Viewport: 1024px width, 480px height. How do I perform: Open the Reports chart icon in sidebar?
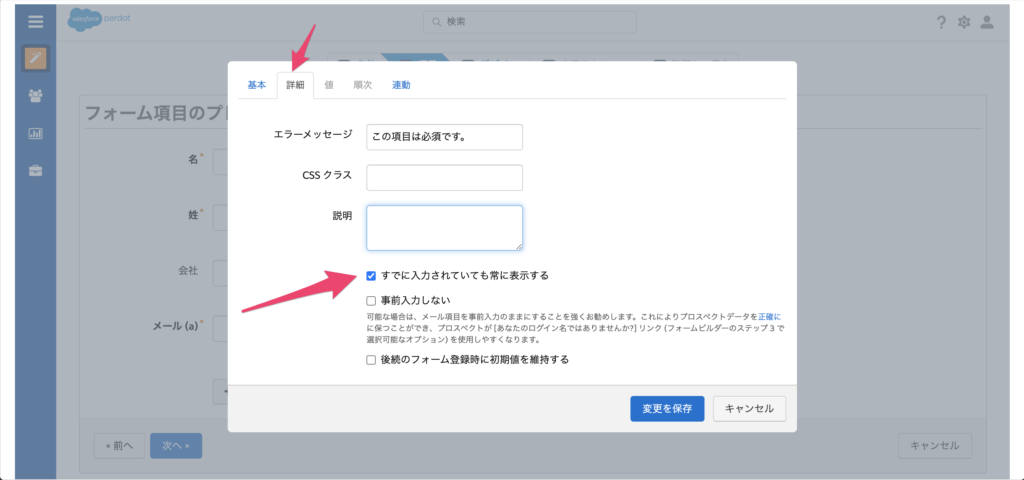click(36, 133)
